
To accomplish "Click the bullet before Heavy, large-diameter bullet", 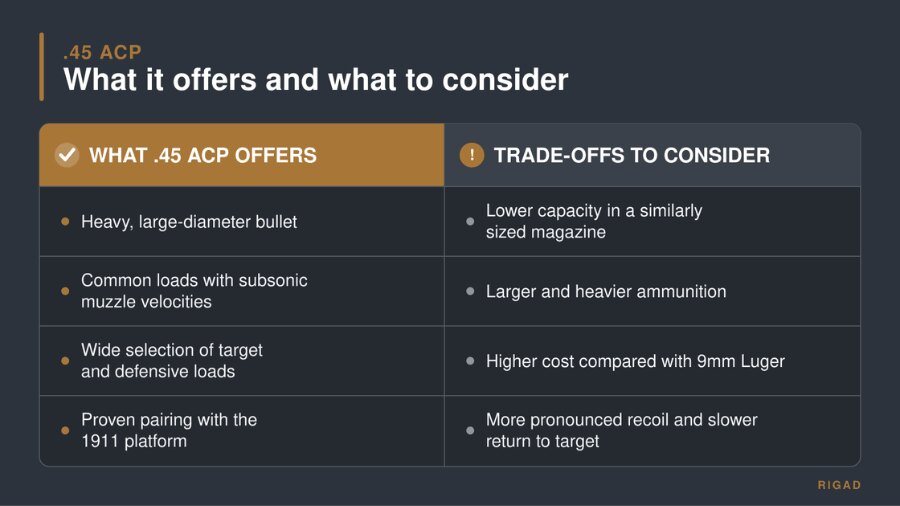I will click(x=65, y=221).
